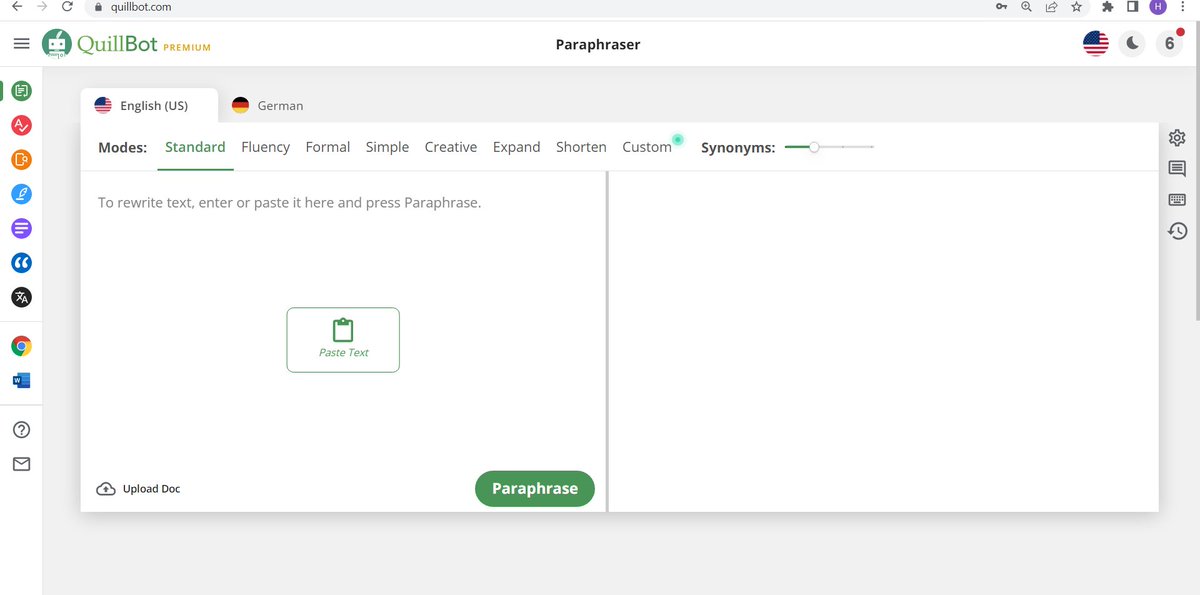Open the Citation Generator quote icon
This screenshot has width=1200, height=595.
(21, 262)
